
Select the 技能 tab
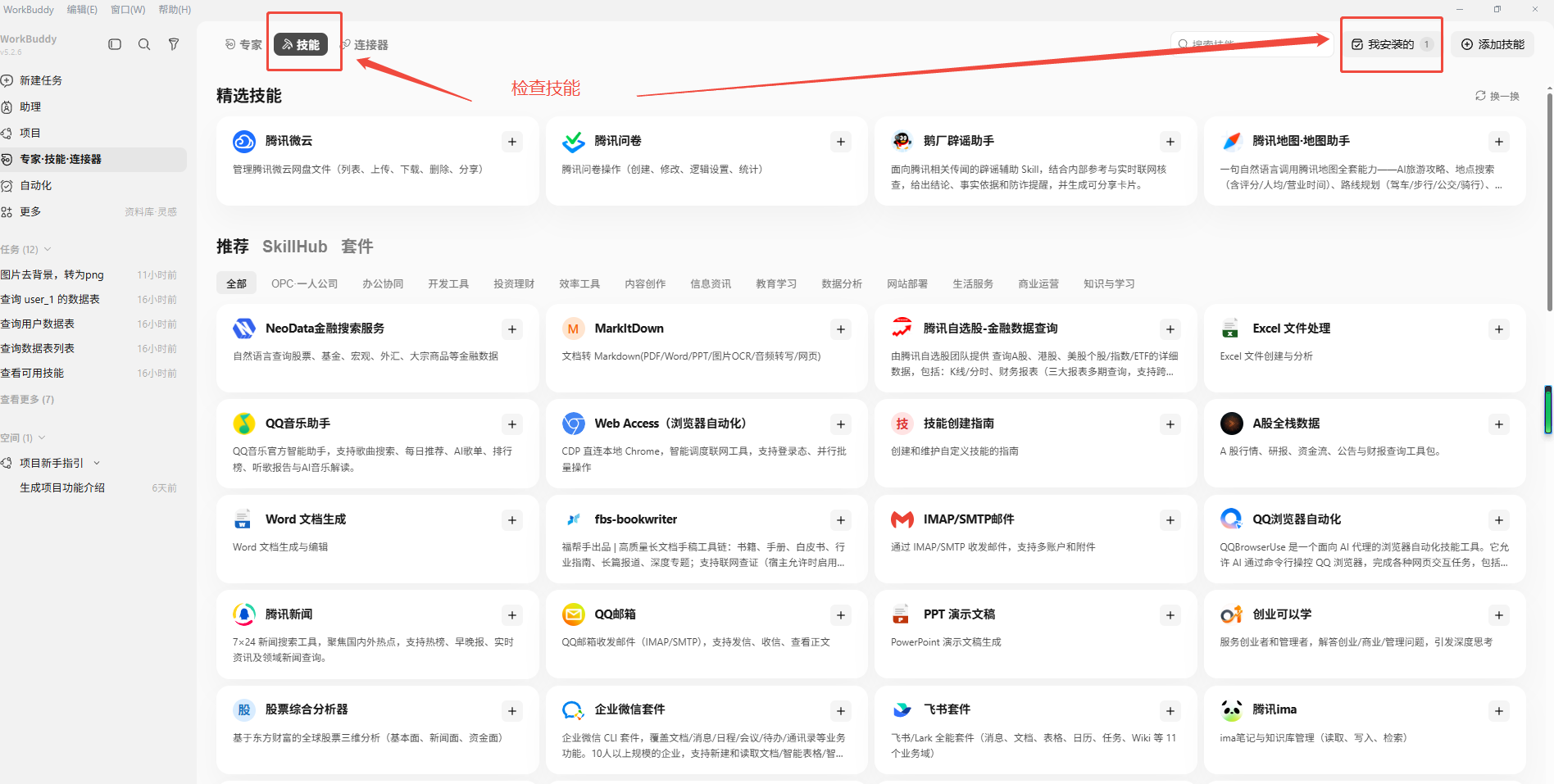301,44
